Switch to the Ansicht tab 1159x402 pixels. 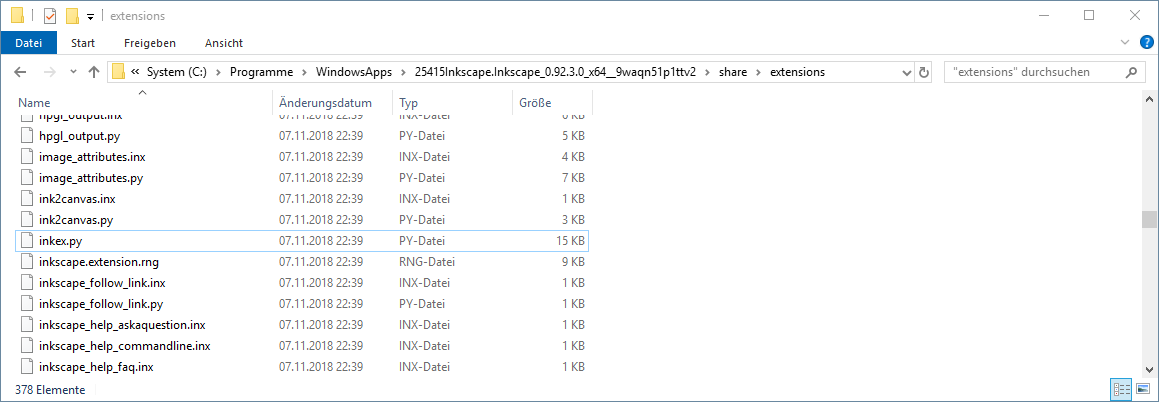click(x=223, y=43)
